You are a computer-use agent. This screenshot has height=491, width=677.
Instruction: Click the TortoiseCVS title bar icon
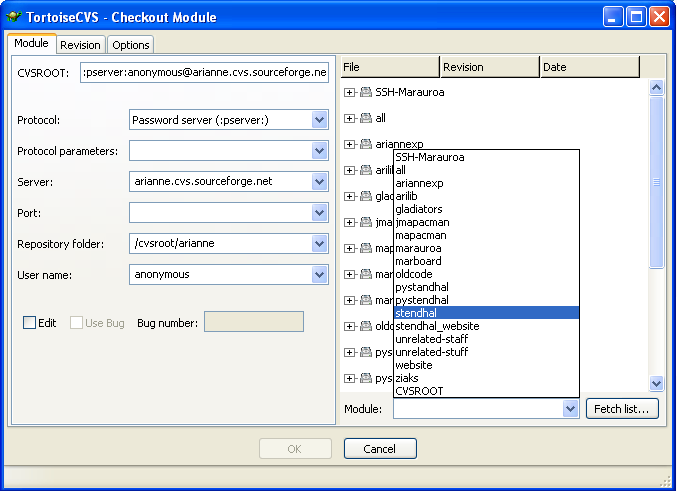(14, 17)
